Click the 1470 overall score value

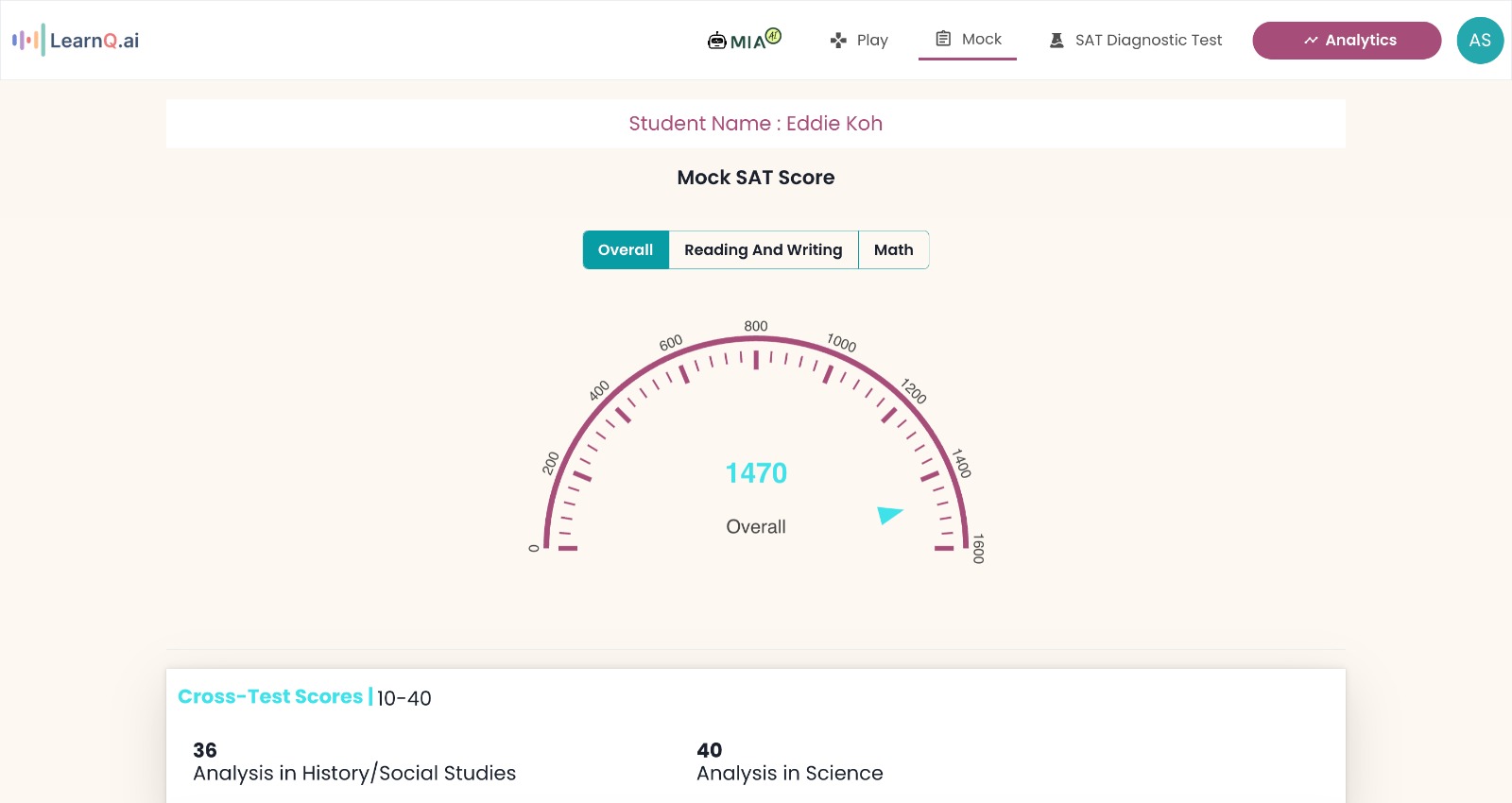pos(756,473)
